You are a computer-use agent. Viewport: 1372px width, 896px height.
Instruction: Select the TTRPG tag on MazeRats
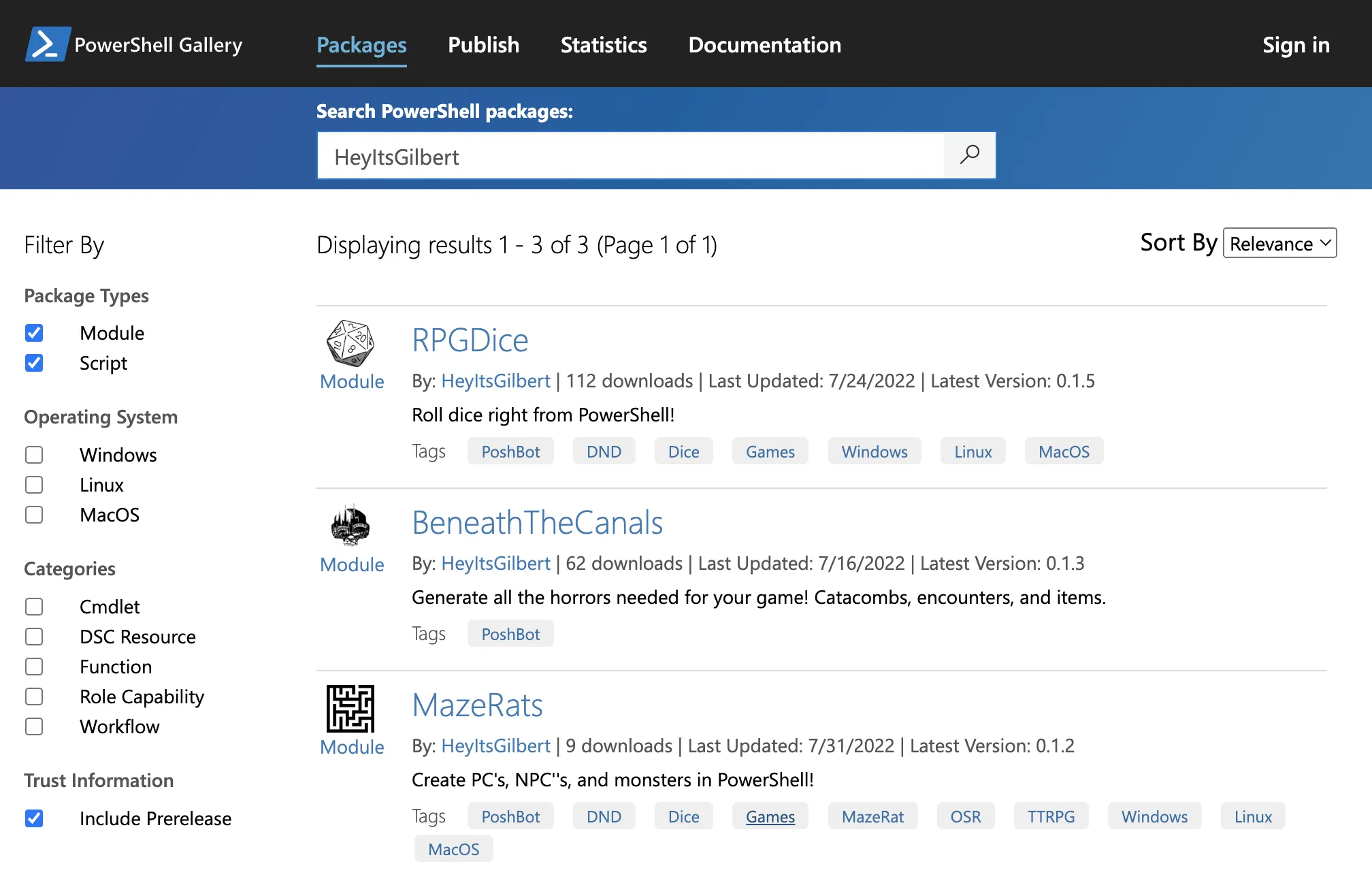[x=1051, y=816]
